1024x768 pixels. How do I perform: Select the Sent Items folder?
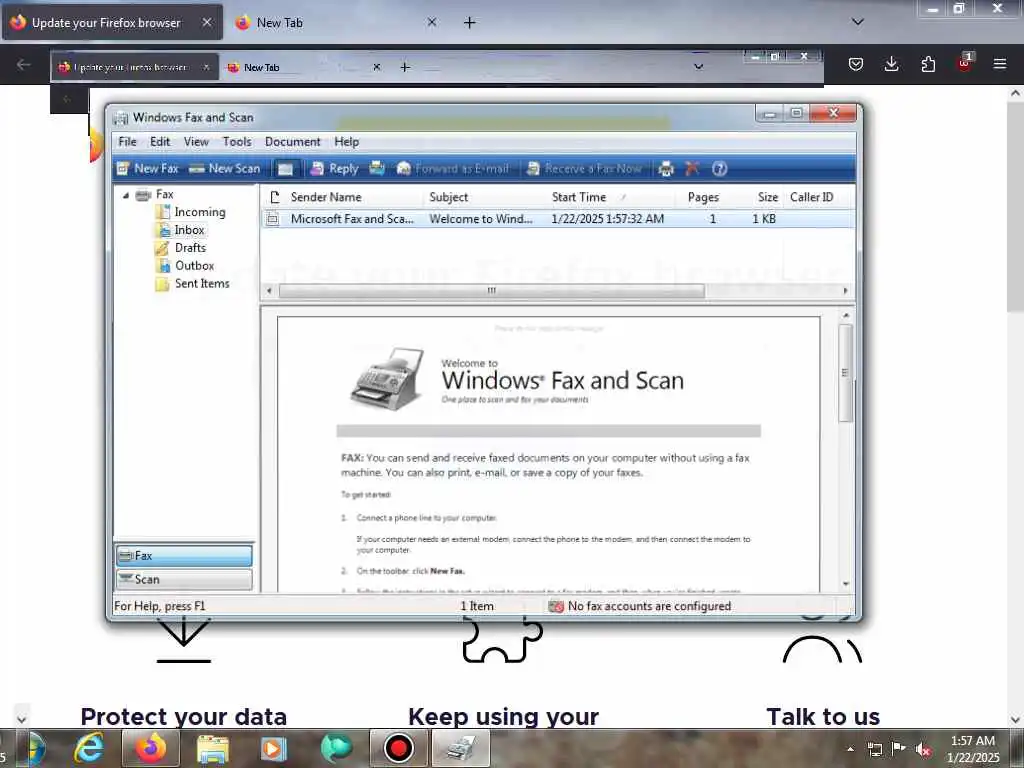pos(202,283)
